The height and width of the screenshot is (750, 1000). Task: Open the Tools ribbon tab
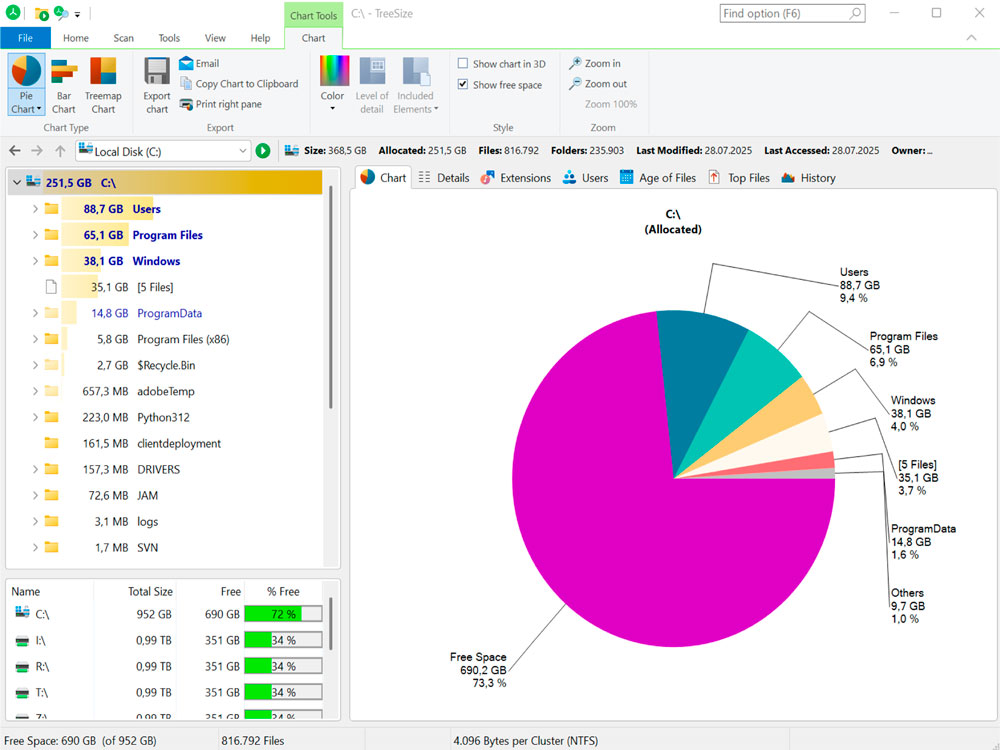click(169, 38)
